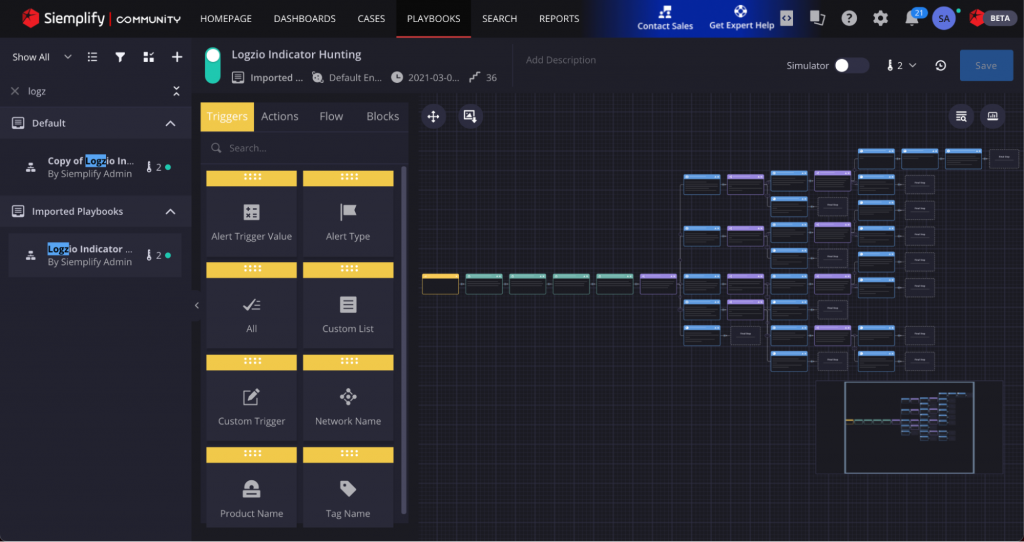Select the Alert Type trigger
Image resolution: width=1024 pixels, height=542 pixels.
(348, 214)
